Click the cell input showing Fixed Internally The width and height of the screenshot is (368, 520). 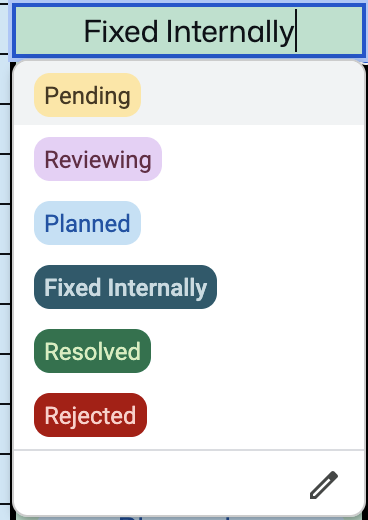coord(189,31)
